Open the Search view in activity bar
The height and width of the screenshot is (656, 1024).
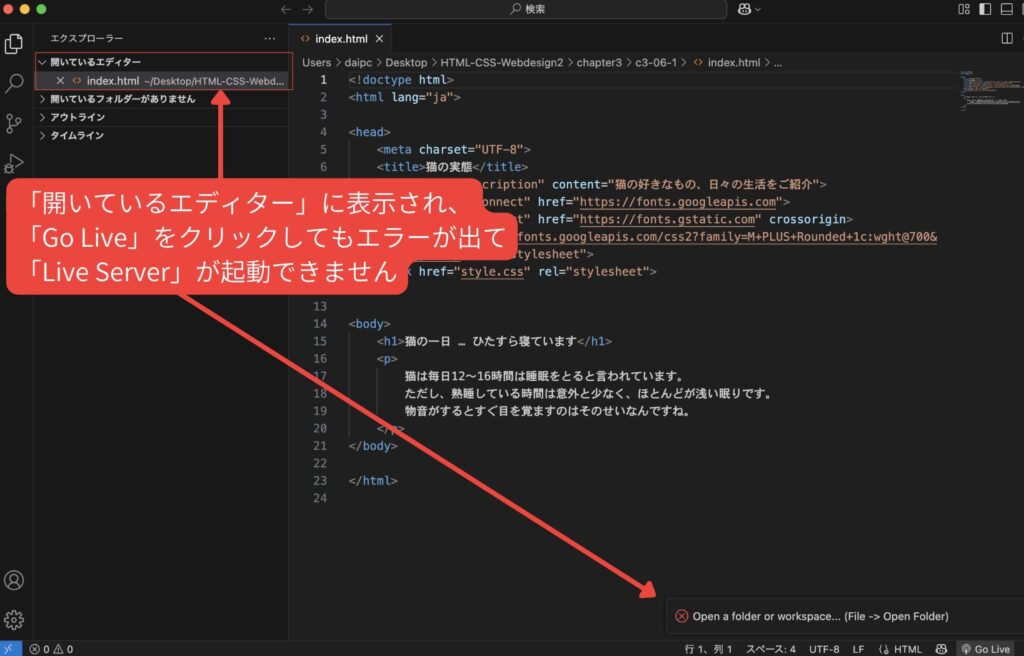pos(14,84)
